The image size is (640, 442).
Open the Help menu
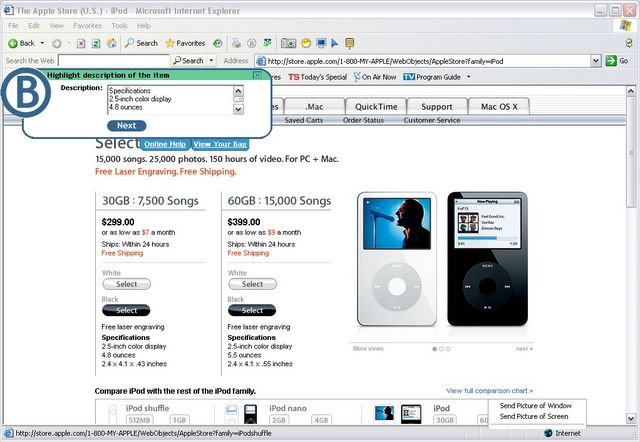144,26
